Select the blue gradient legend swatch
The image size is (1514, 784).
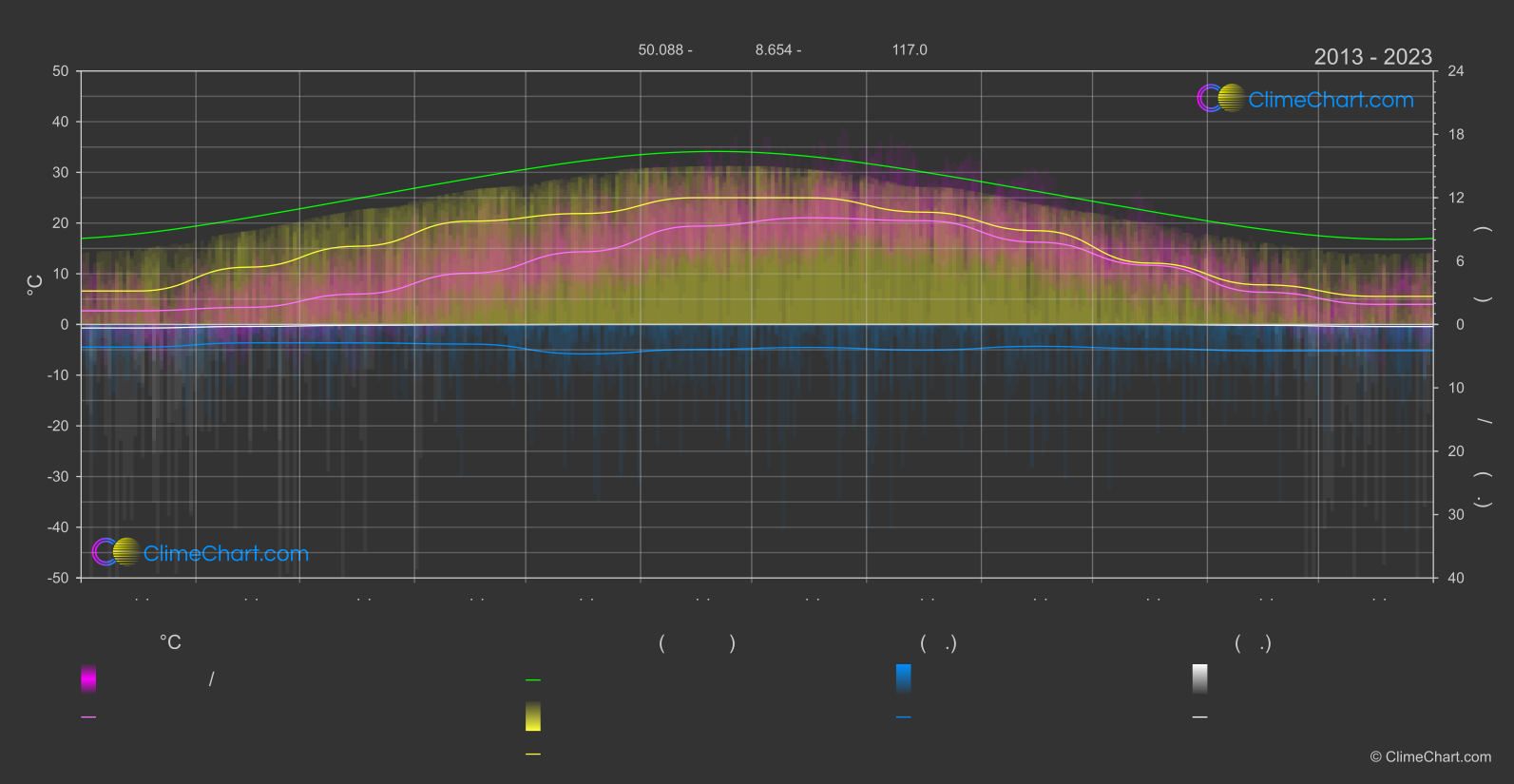[904, 679]
